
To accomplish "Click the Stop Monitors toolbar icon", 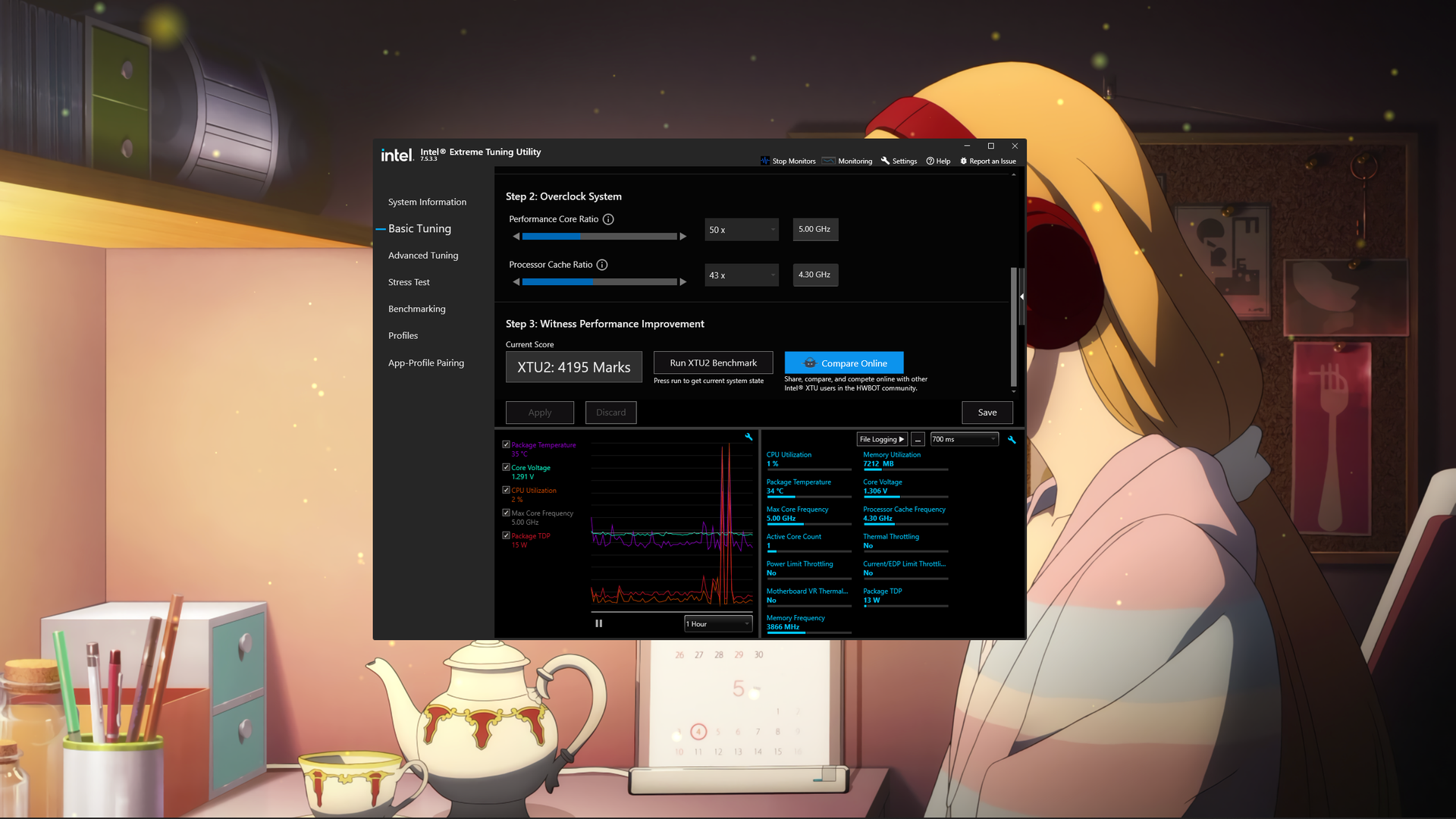I will point(765,161).
